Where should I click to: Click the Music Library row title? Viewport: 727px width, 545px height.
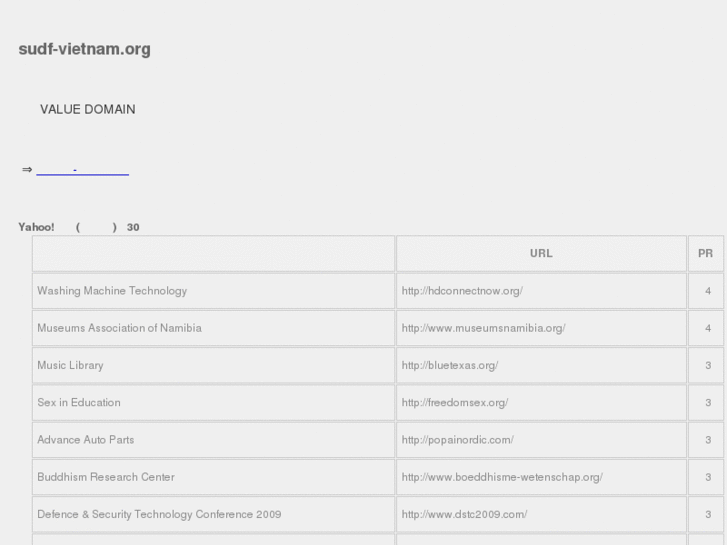[70, 365]
